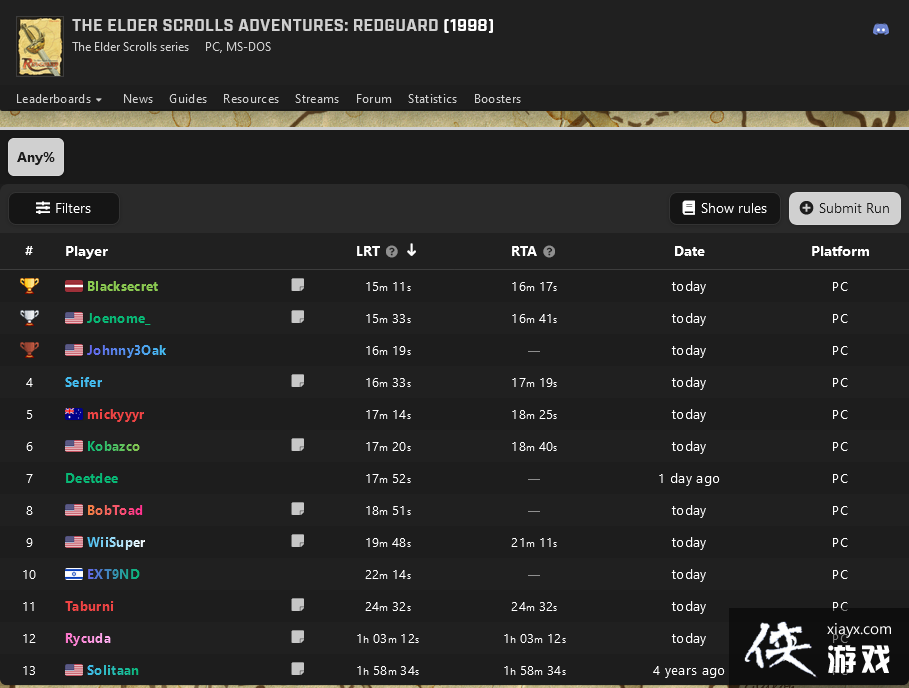Screen dimensions: 909x688
Task: Open run note icon for Joenome_
Action: point(297,317)
